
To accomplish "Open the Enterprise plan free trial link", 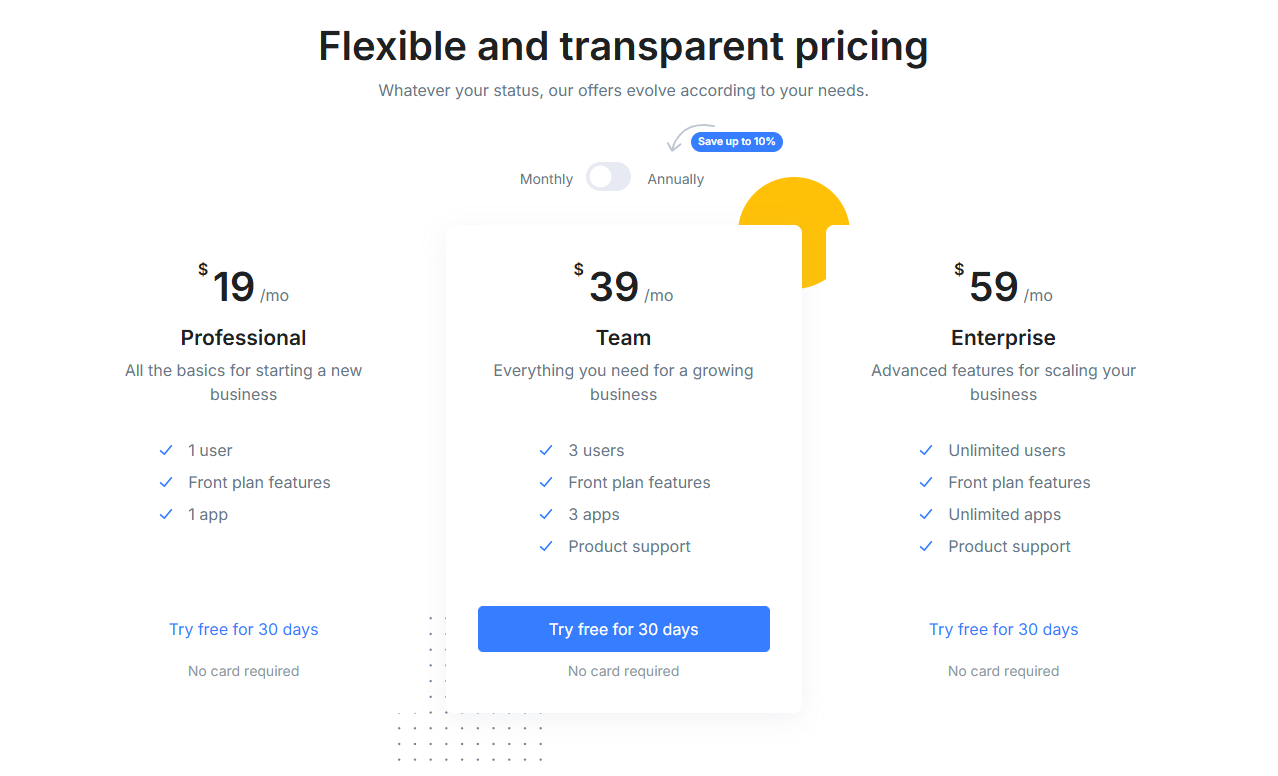I will tap(1003, 629).
